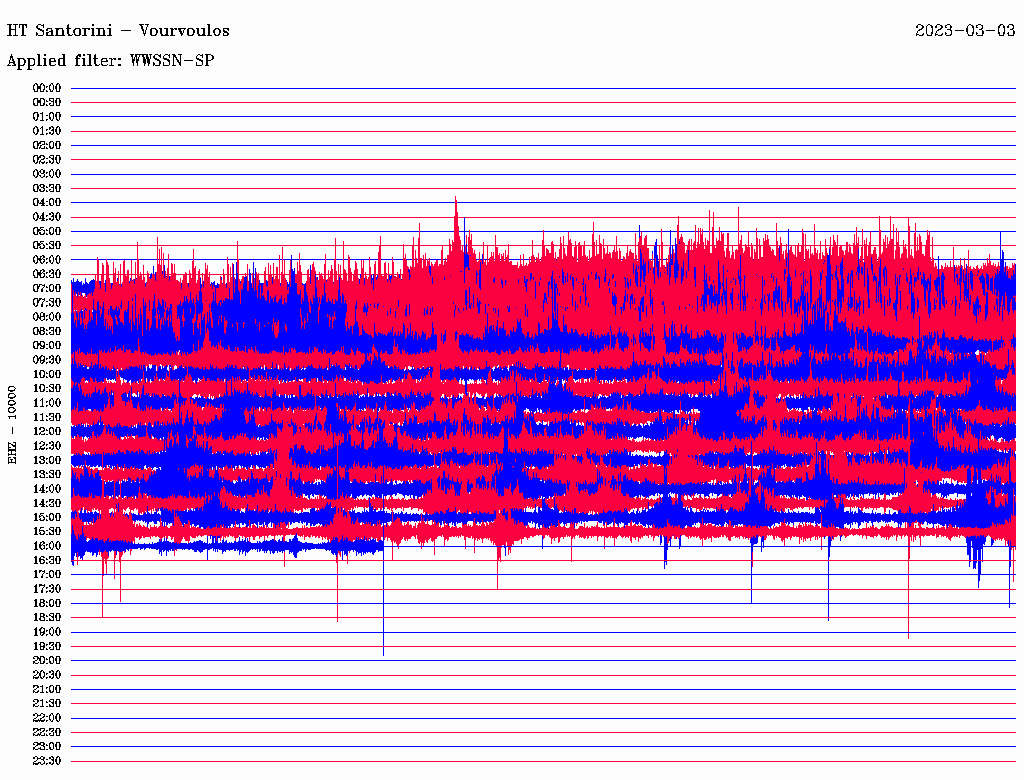
Task: Click the 03:00 time label
Action: pyautogui.click(x=47, y=174)
